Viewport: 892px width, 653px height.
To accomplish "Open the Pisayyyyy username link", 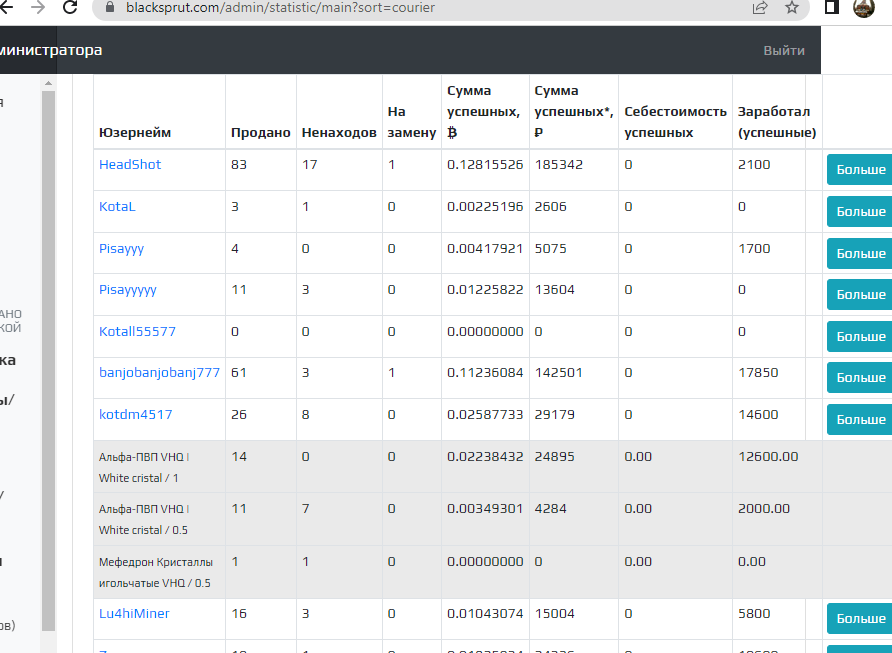I will coord(127,290).
